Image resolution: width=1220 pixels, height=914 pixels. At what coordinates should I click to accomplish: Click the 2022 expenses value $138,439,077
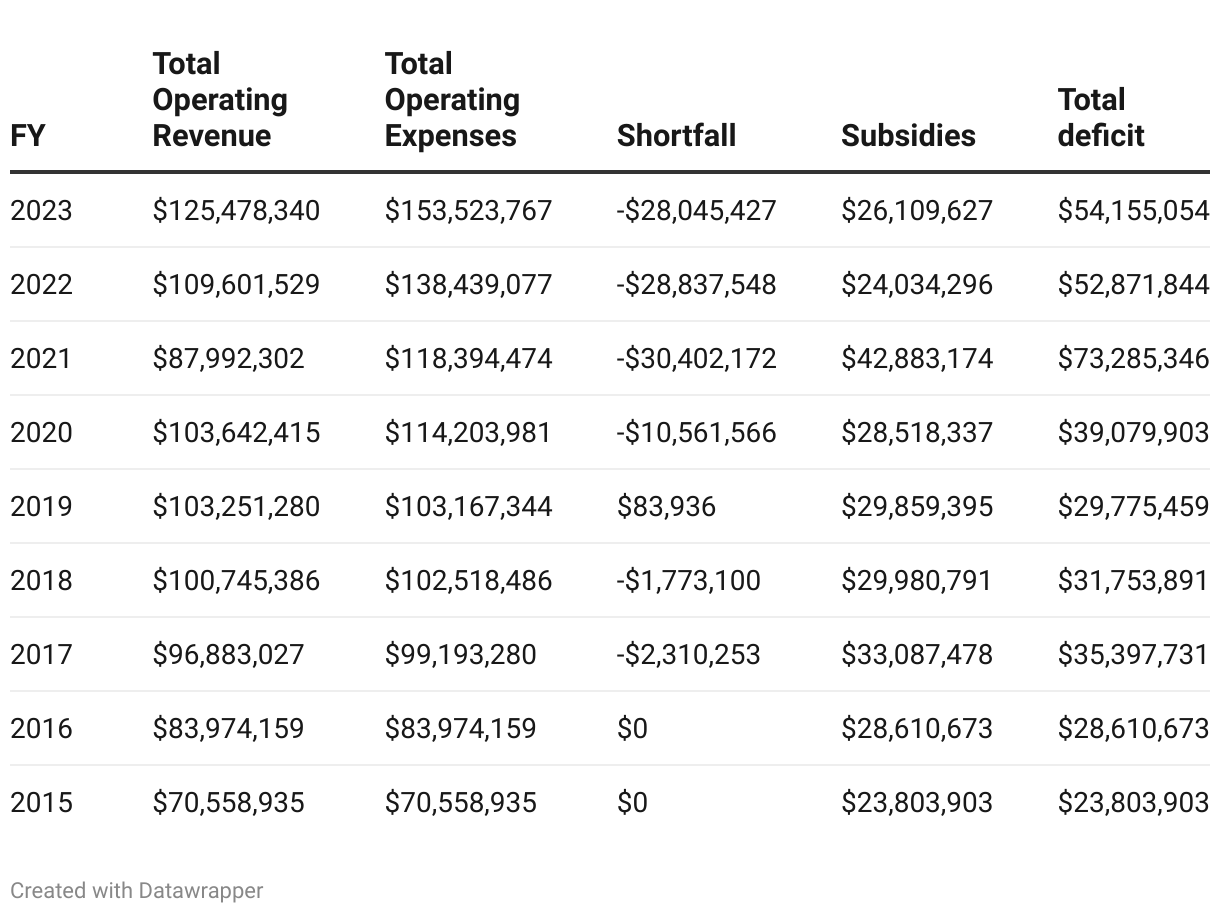[468, 285]
